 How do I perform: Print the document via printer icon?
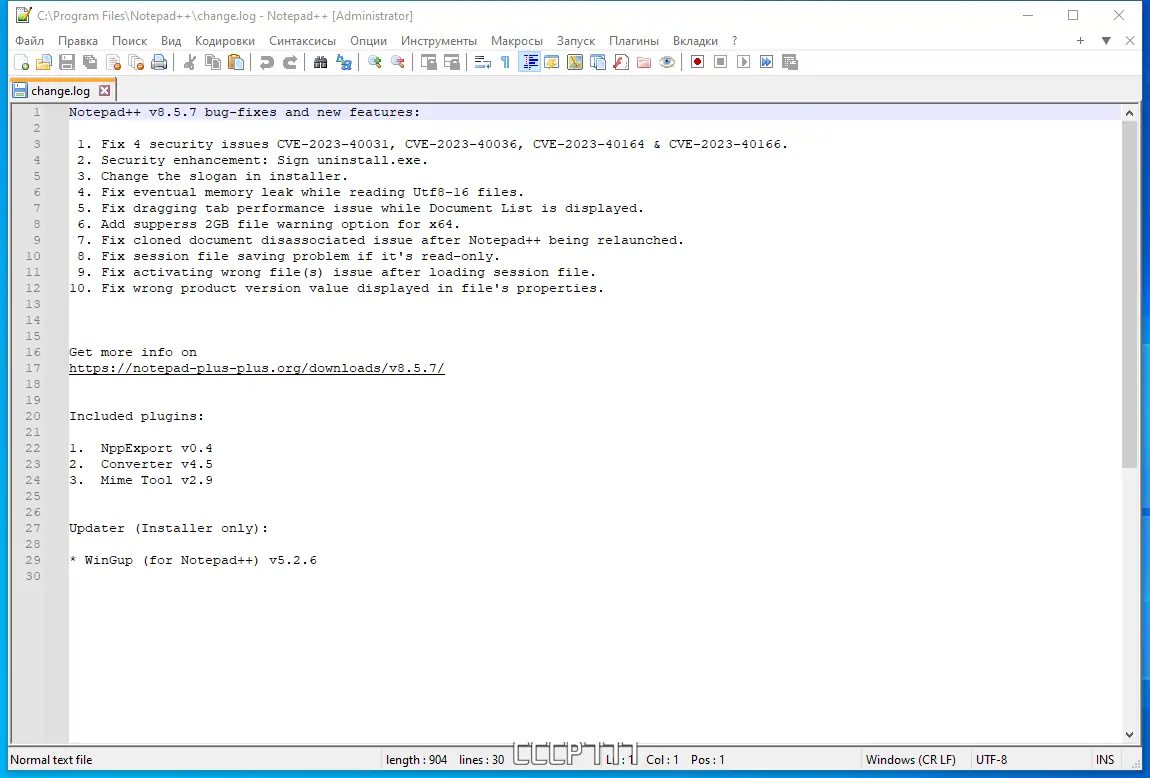click(159, 62)
